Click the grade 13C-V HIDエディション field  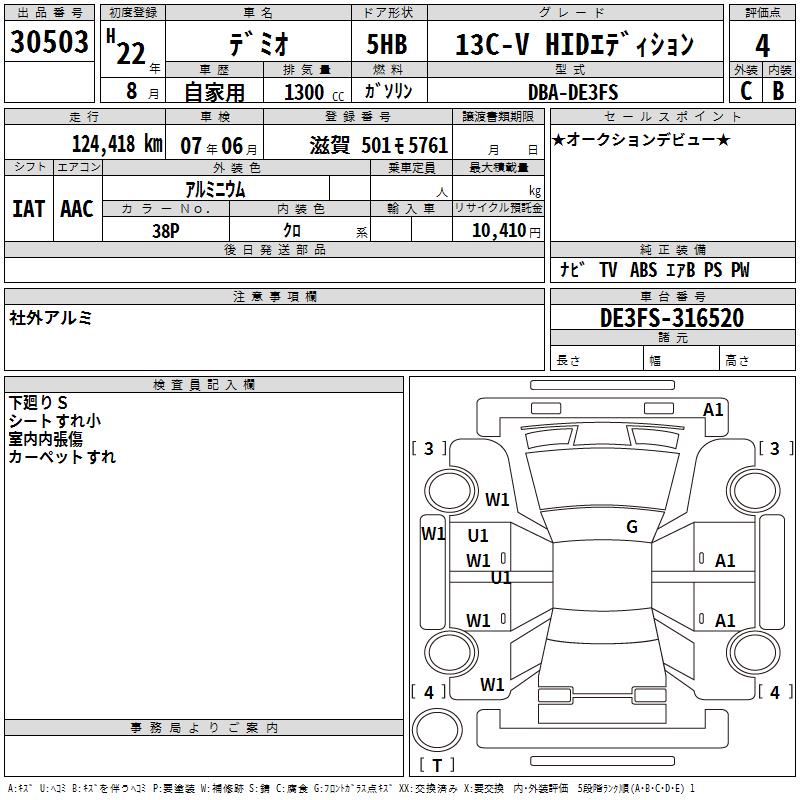pos(574,45)
